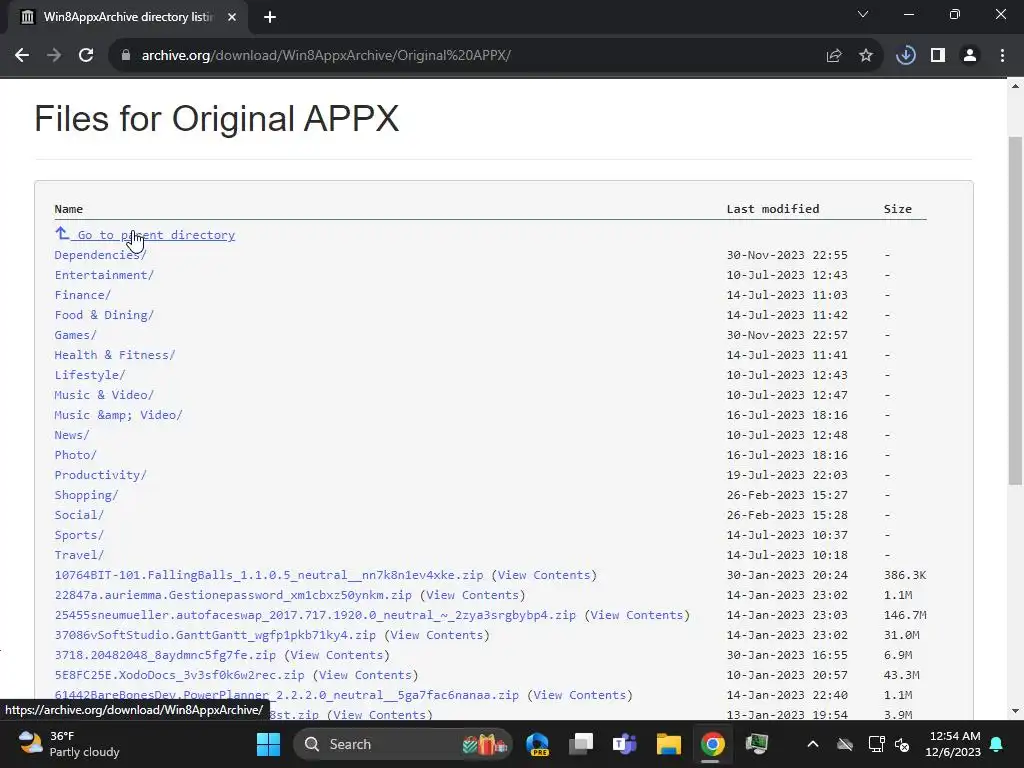The height and width of the screenshot is (768, 1024).
Task: View Contents of the autofaceswap zip
Action: [637, 615]
